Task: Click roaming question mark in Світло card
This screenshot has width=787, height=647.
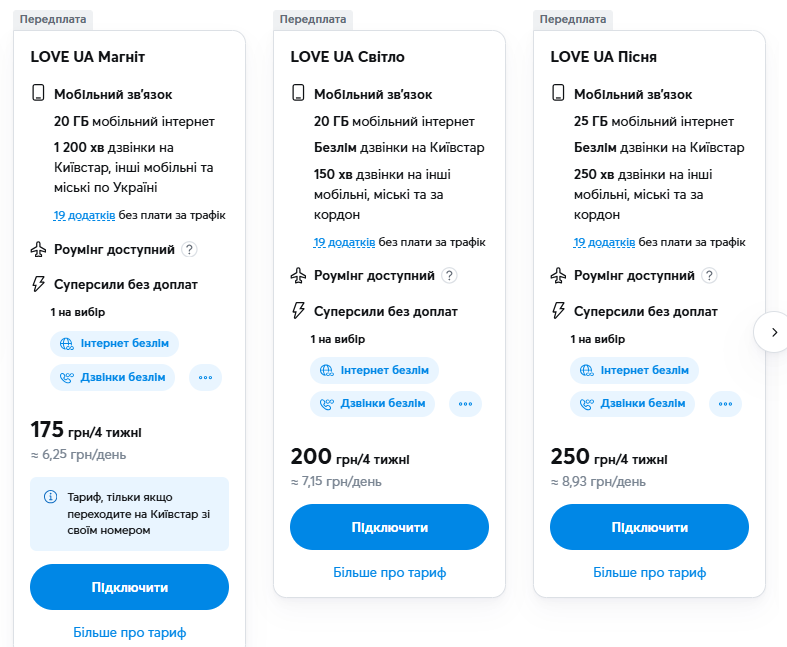Action: pyautogui.click(x=450, y=276)
